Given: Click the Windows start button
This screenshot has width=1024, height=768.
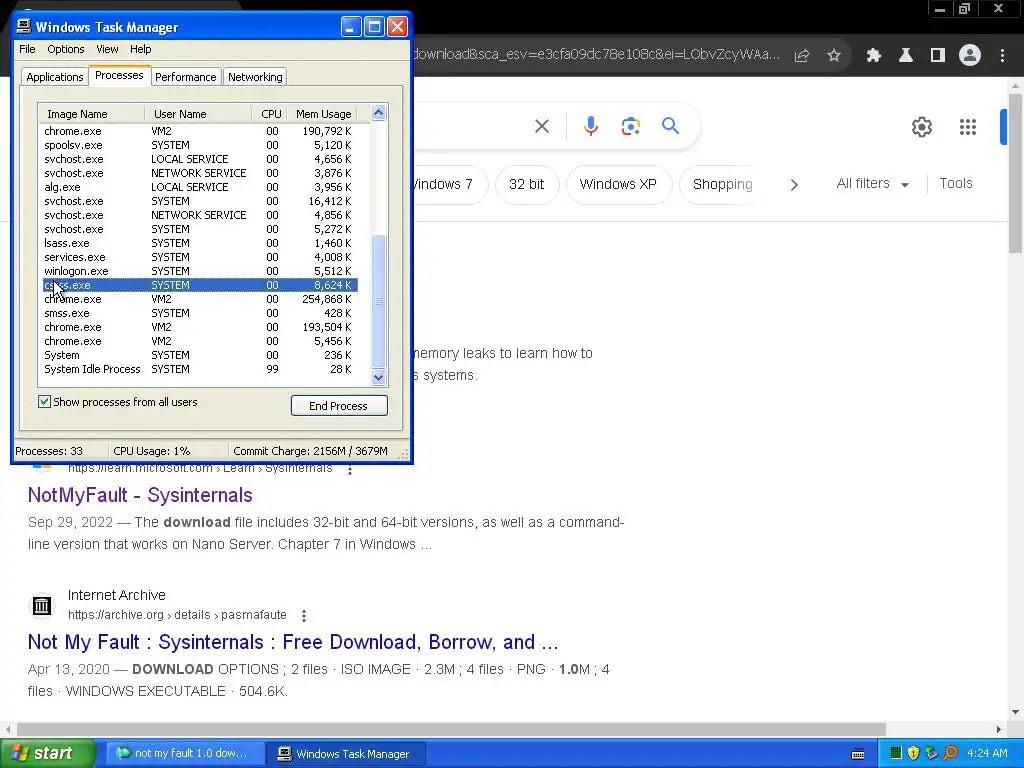Looking at the screenshot, I should click(x=48, y=754).
